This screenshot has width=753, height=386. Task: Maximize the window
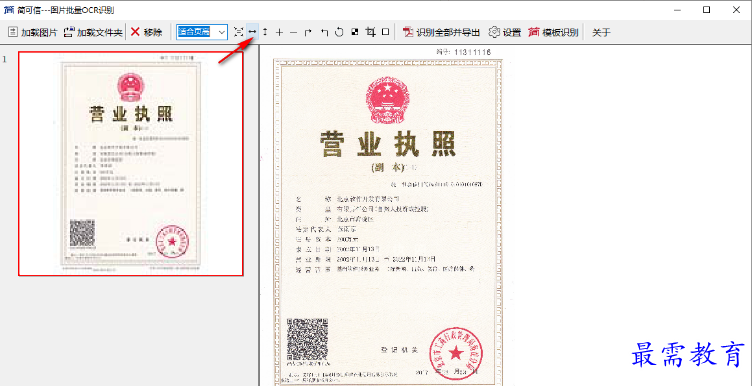(x=706, y=10)
